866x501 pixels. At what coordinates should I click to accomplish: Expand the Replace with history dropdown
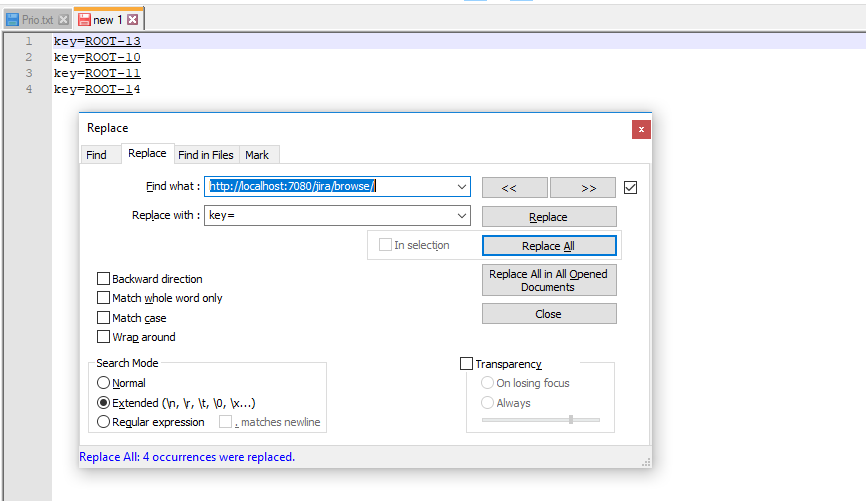pos(462,215)
